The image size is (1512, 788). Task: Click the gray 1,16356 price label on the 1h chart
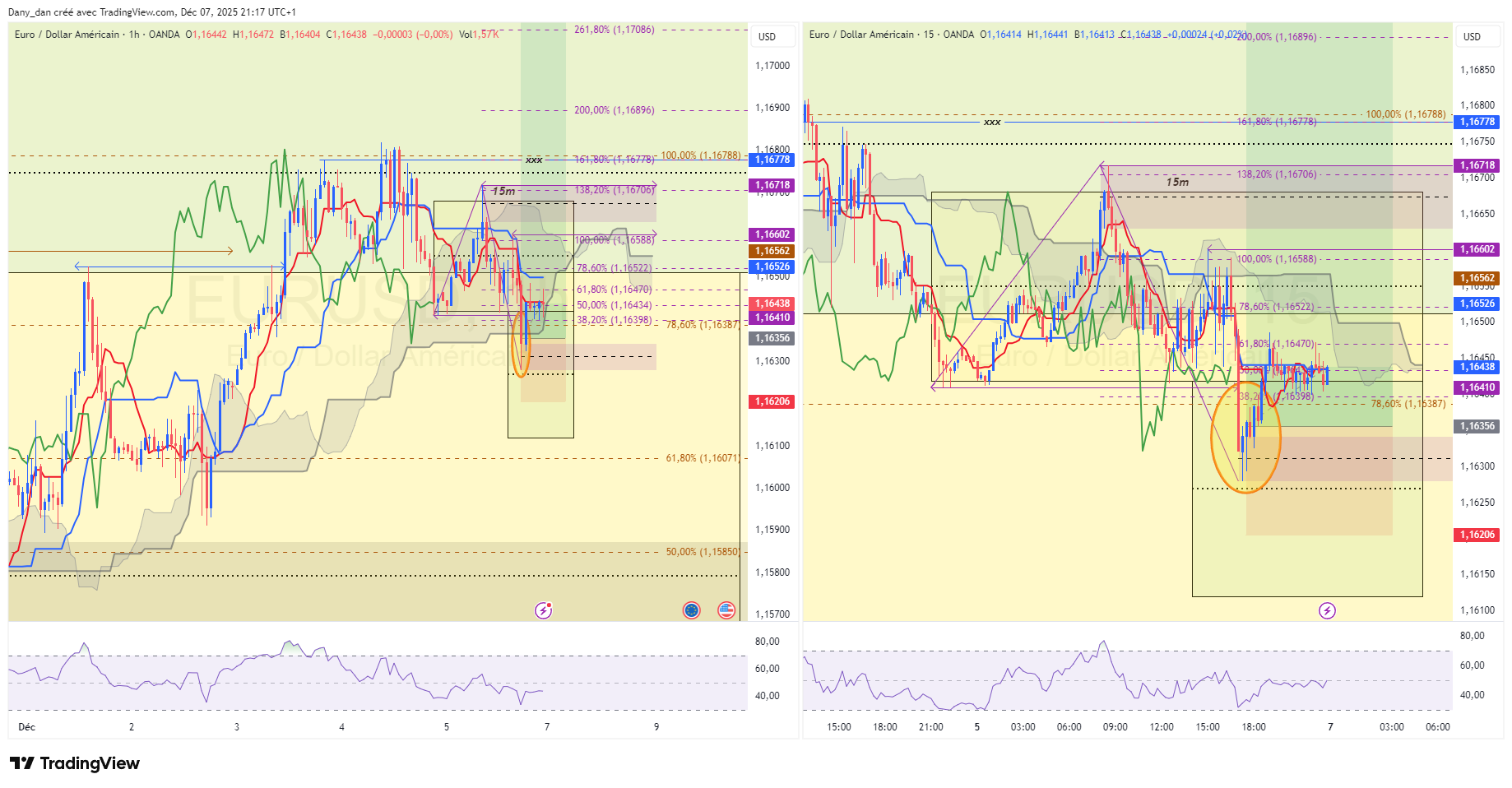[772, 338]
